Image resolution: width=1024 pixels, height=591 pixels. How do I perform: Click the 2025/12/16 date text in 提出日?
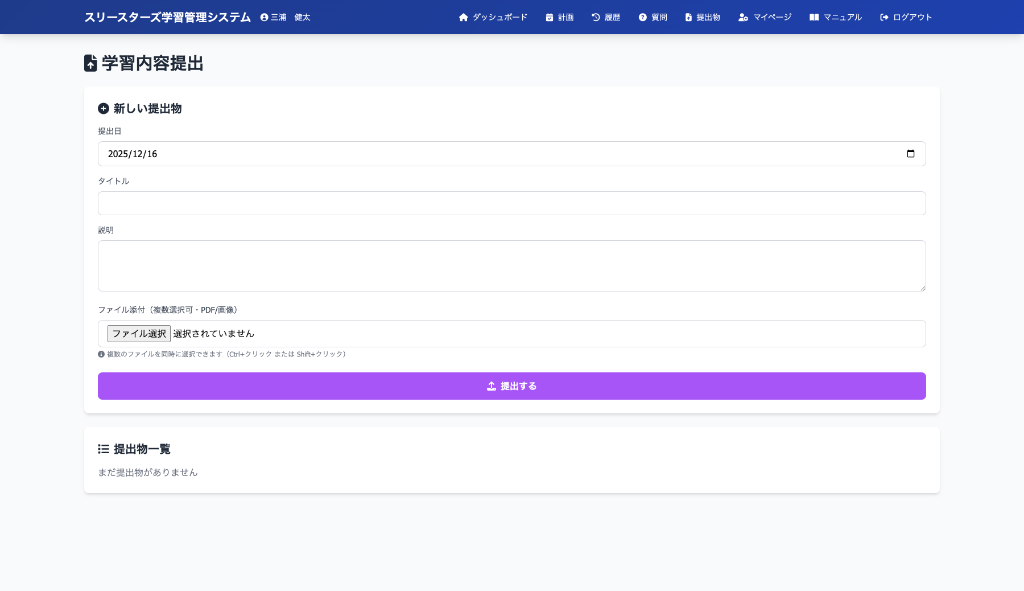click(x=133, y=154)
